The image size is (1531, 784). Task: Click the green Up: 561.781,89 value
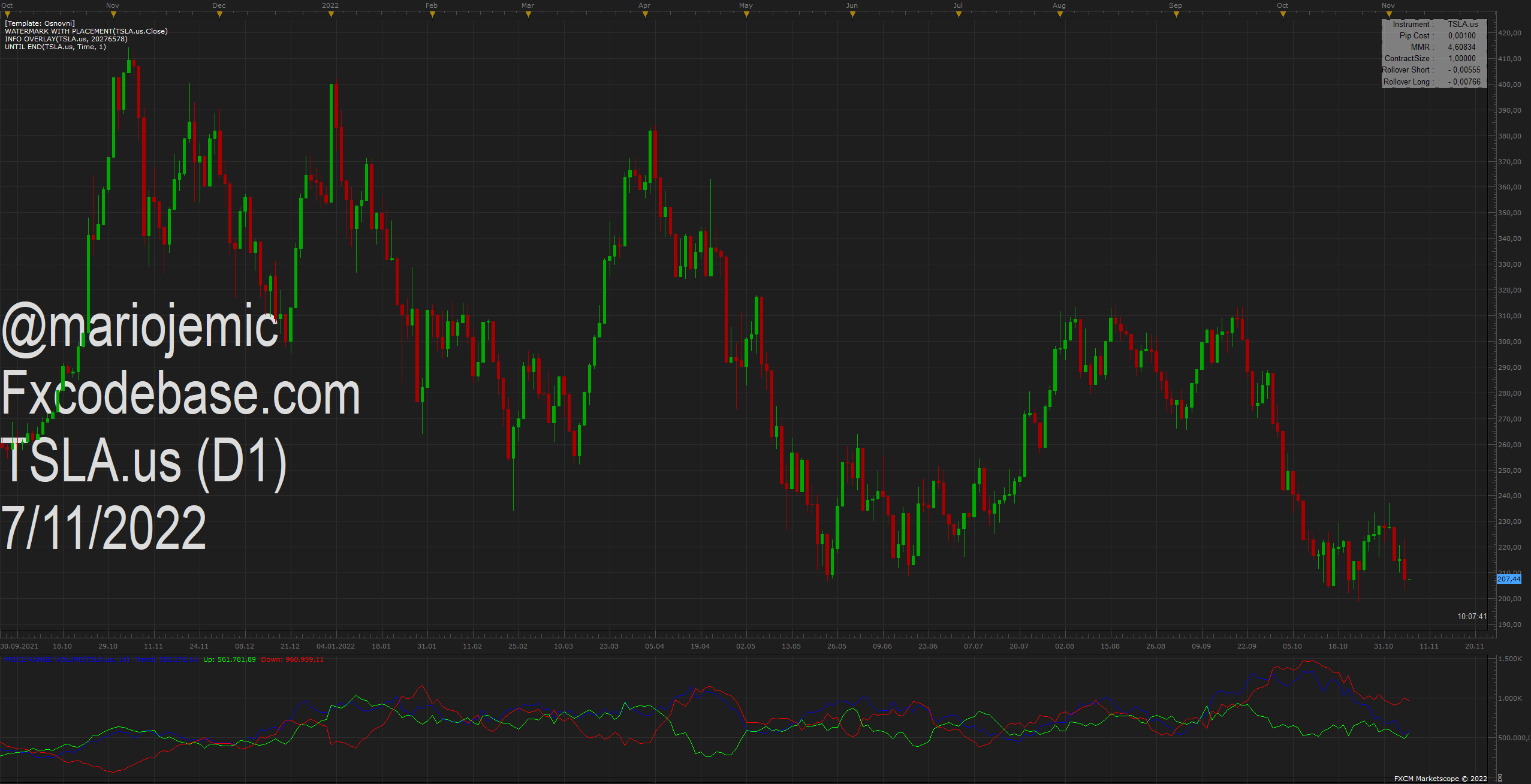(230, 659)
